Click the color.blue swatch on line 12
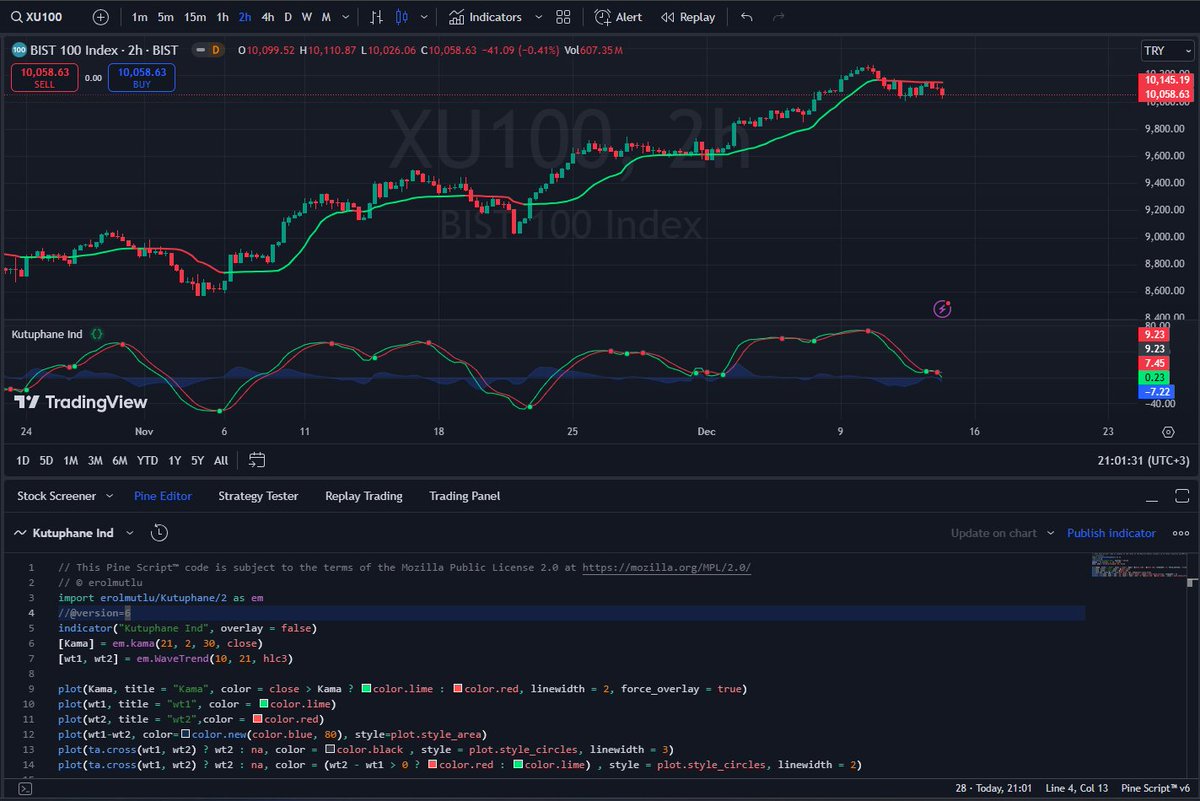The width and height of the screenshot is (1200, 801). [186, 734]
